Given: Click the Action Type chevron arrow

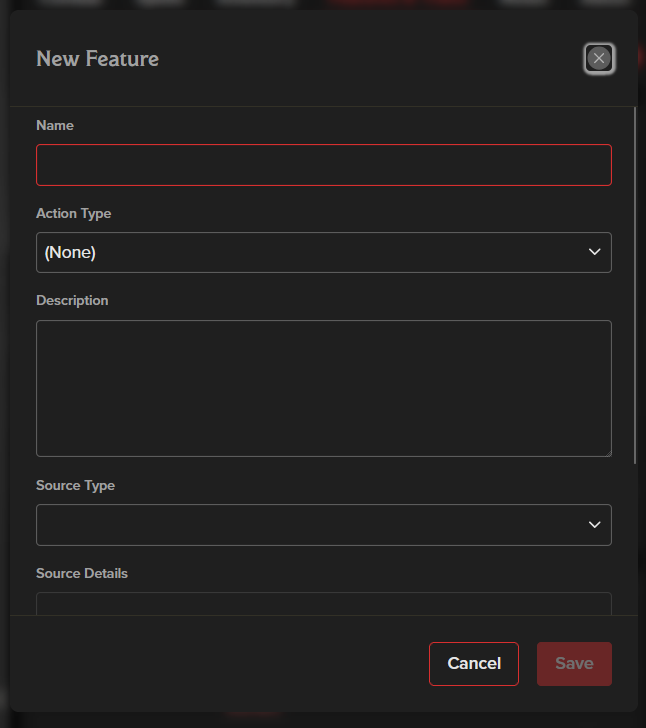Looking at the screenshot, I should pos(594,252).
